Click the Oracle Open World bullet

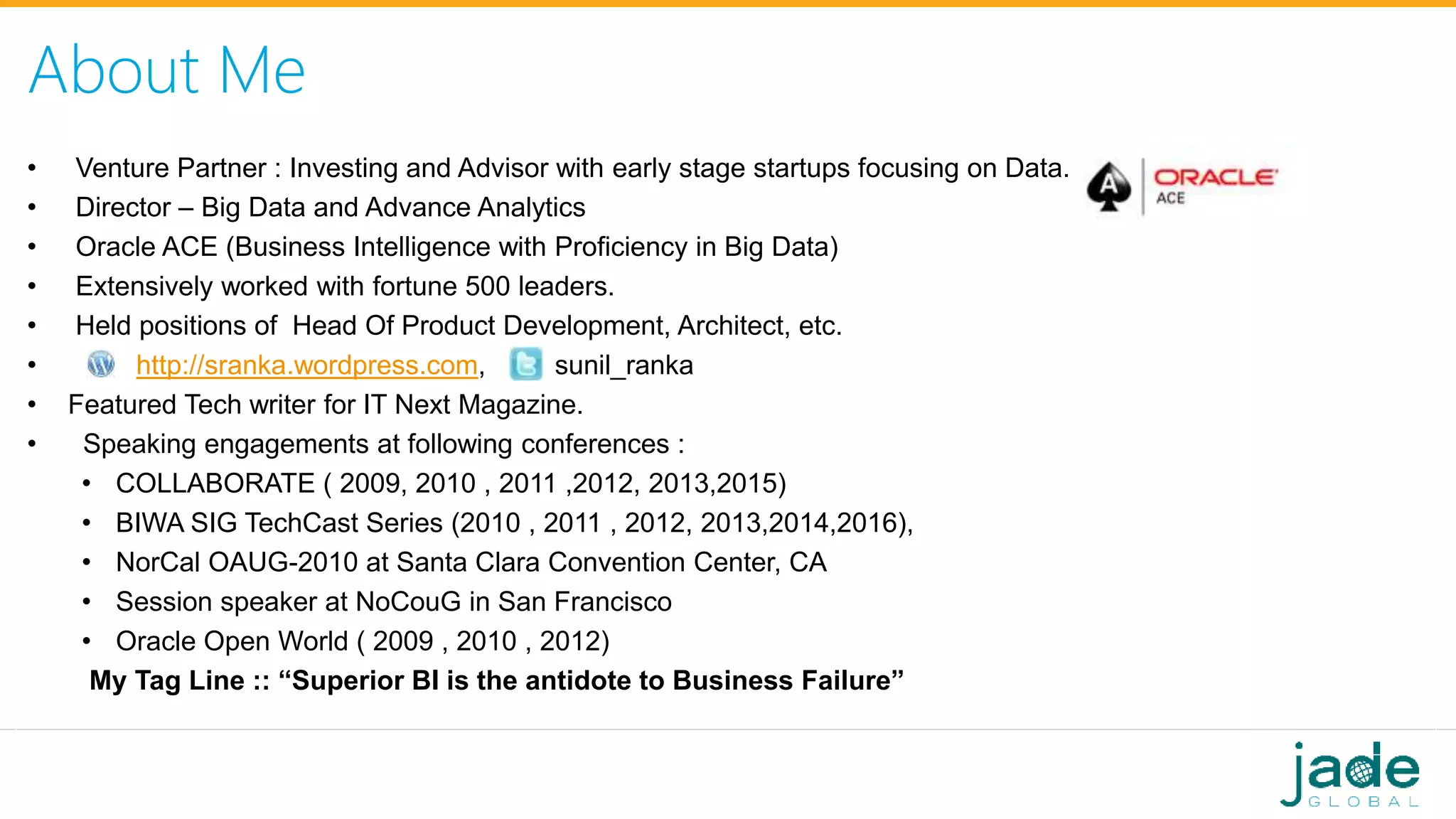tap(363, 641)
